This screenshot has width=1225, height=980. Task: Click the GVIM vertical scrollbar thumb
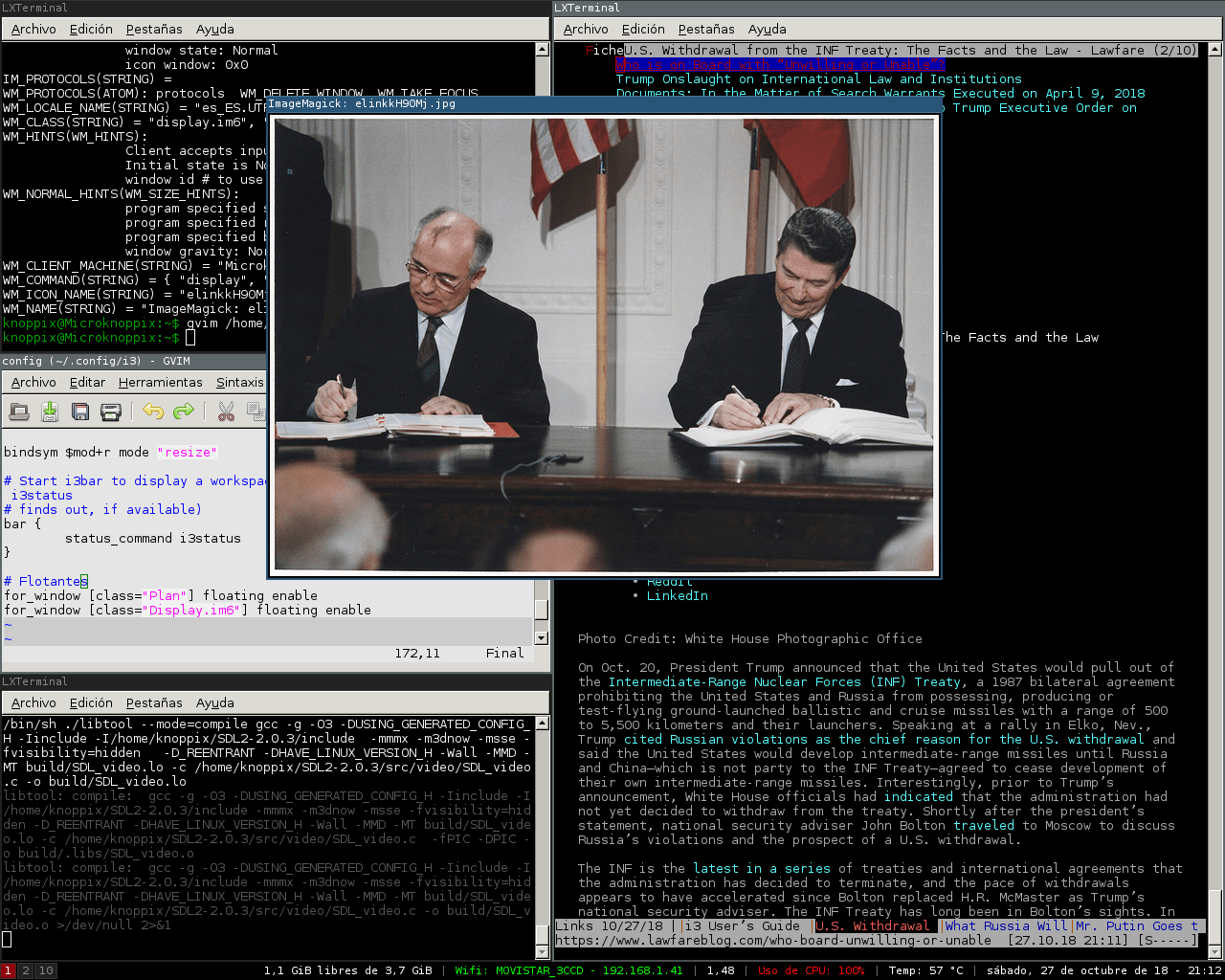(x=541, y=610)
